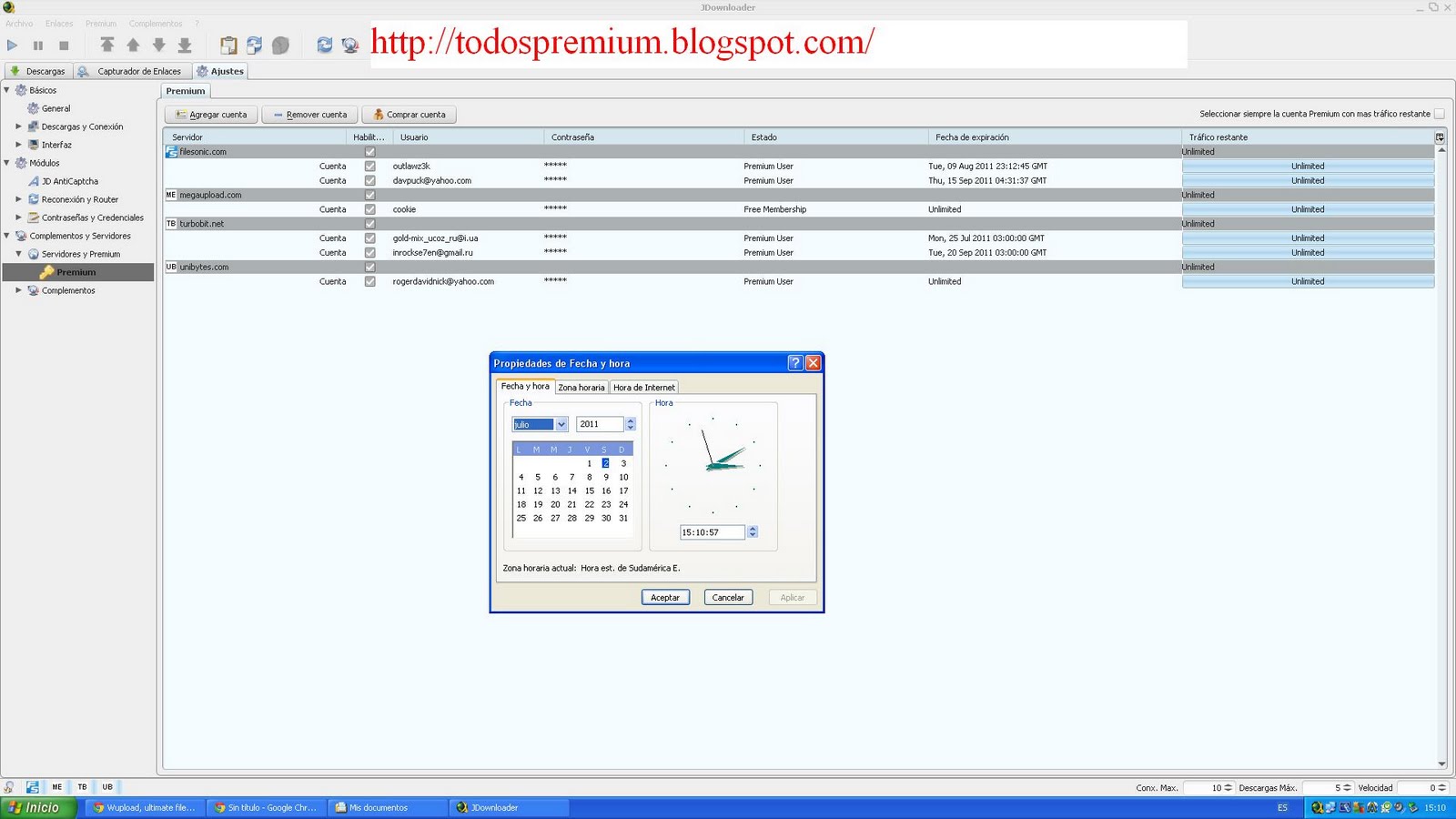Click the UB icon in bottom status bar

(x=107, y=787)
